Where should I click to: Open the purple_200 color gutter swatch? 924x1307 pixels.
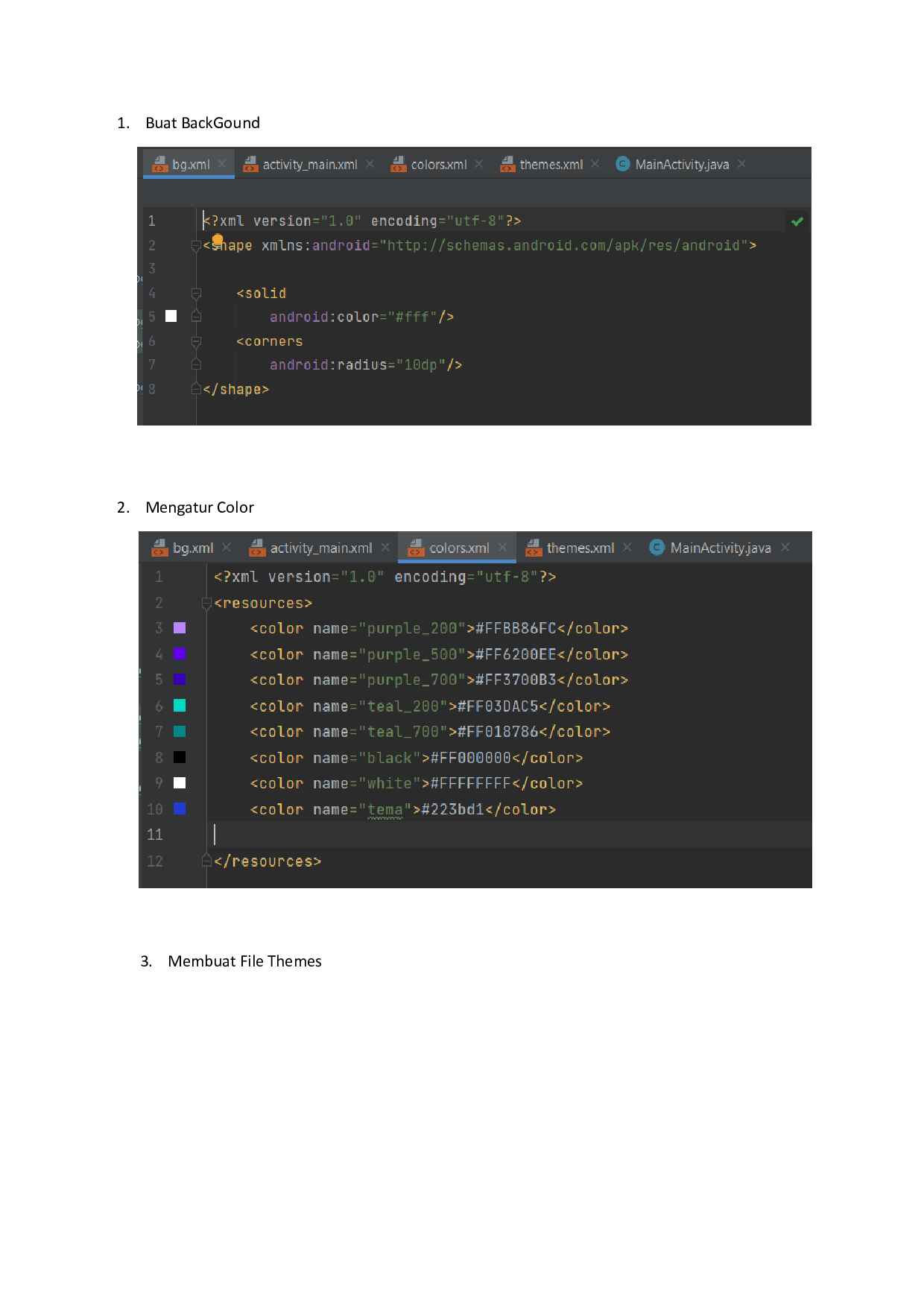[x=180, y=628]
